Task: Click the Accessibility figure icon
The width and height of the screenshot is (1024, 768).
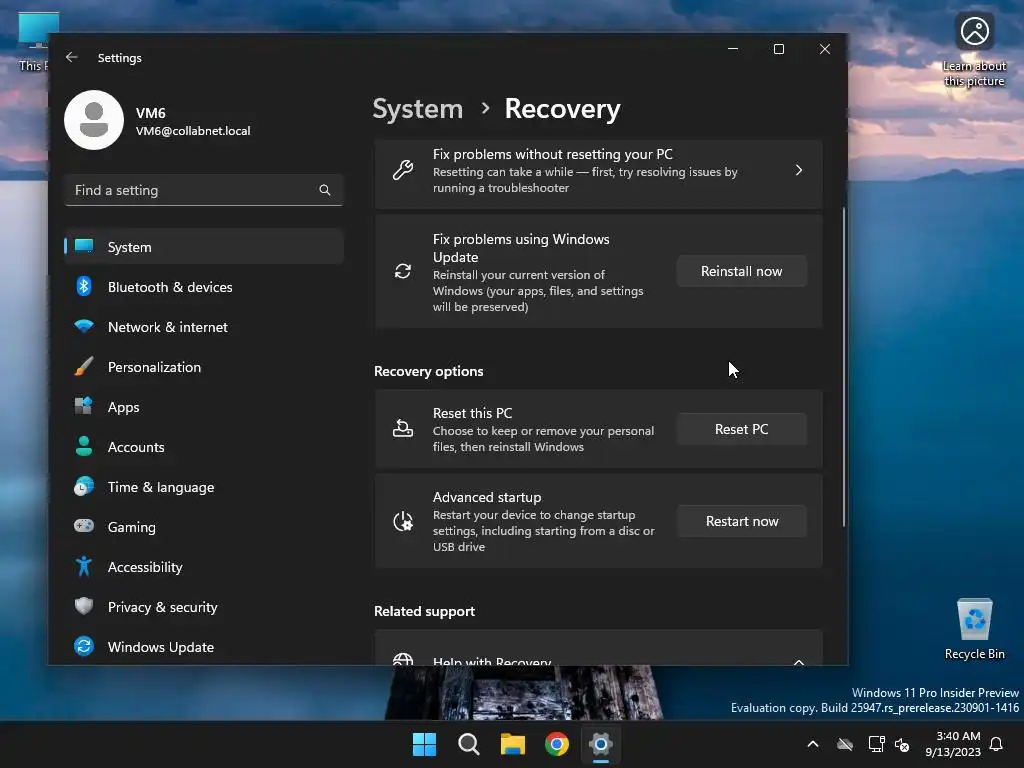Action: (84, 566)
